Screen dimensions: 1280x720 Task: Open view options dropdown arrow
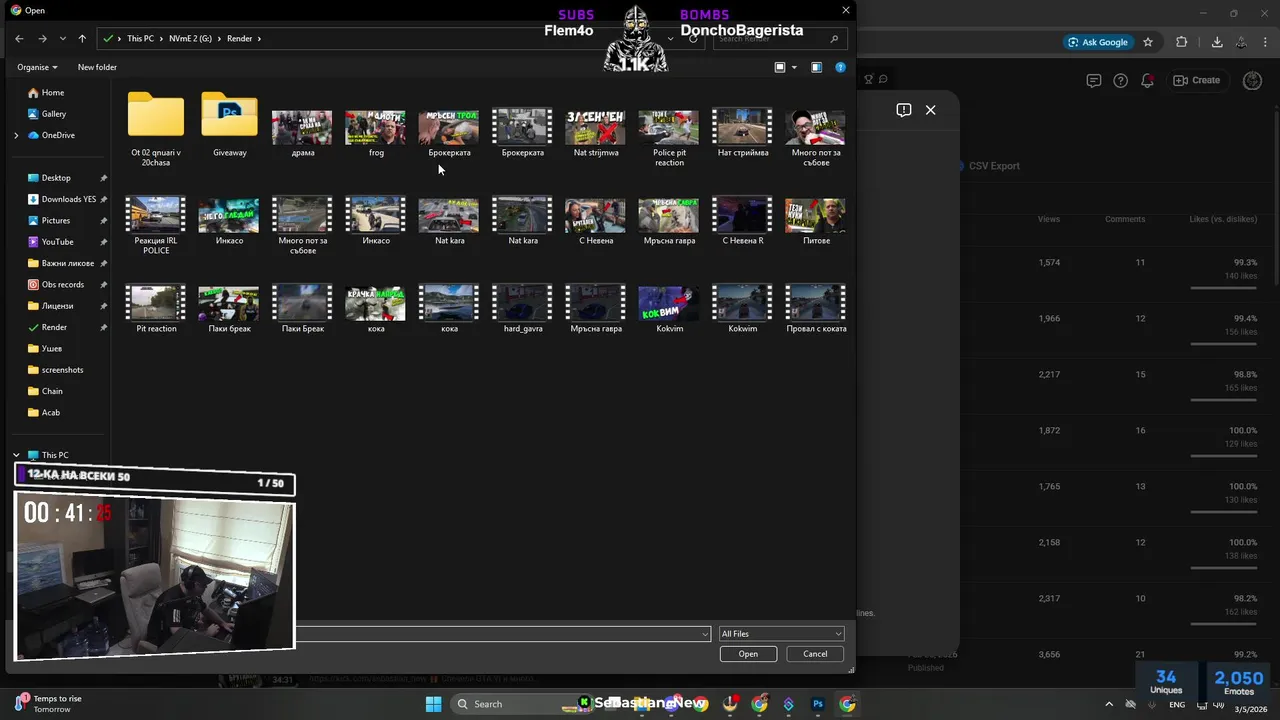click(x=794, y=67)
